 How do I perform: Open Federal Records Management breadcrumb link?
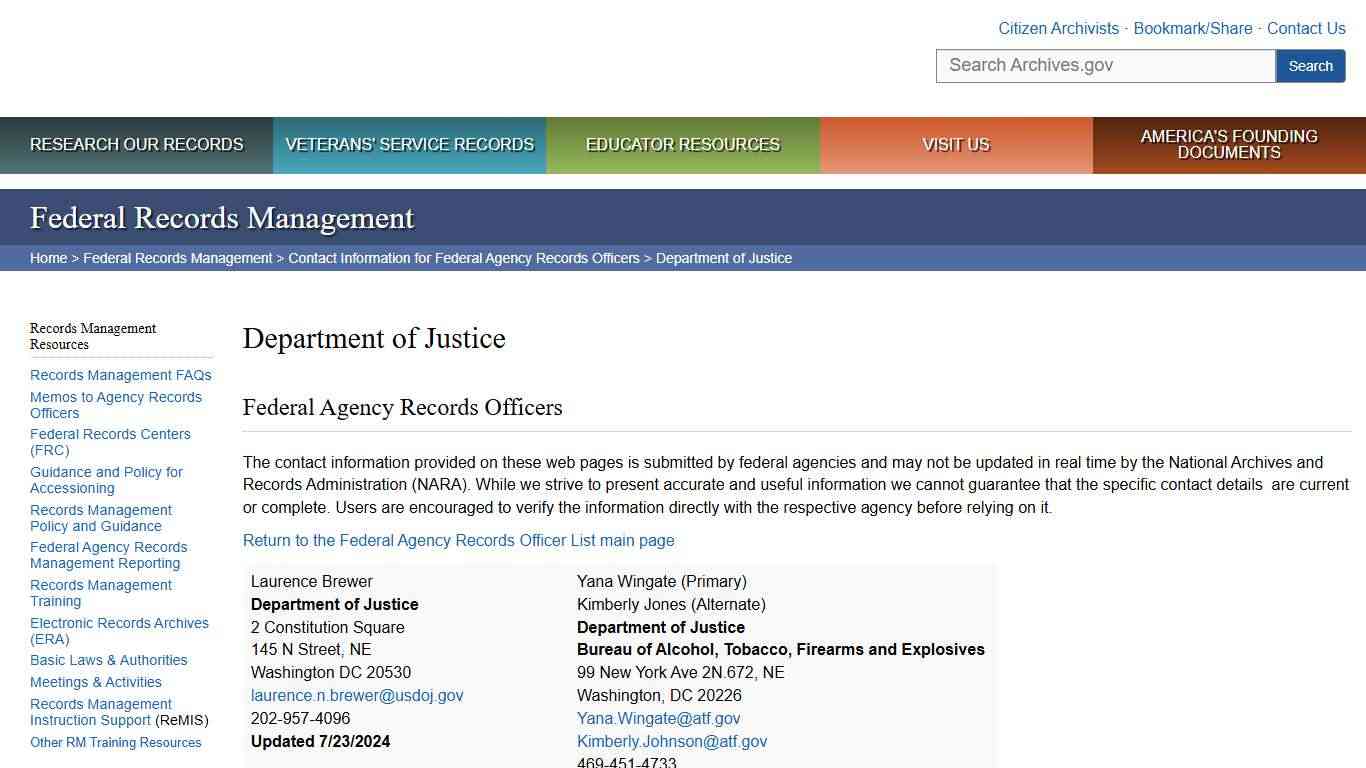click(x=178, y=258)
